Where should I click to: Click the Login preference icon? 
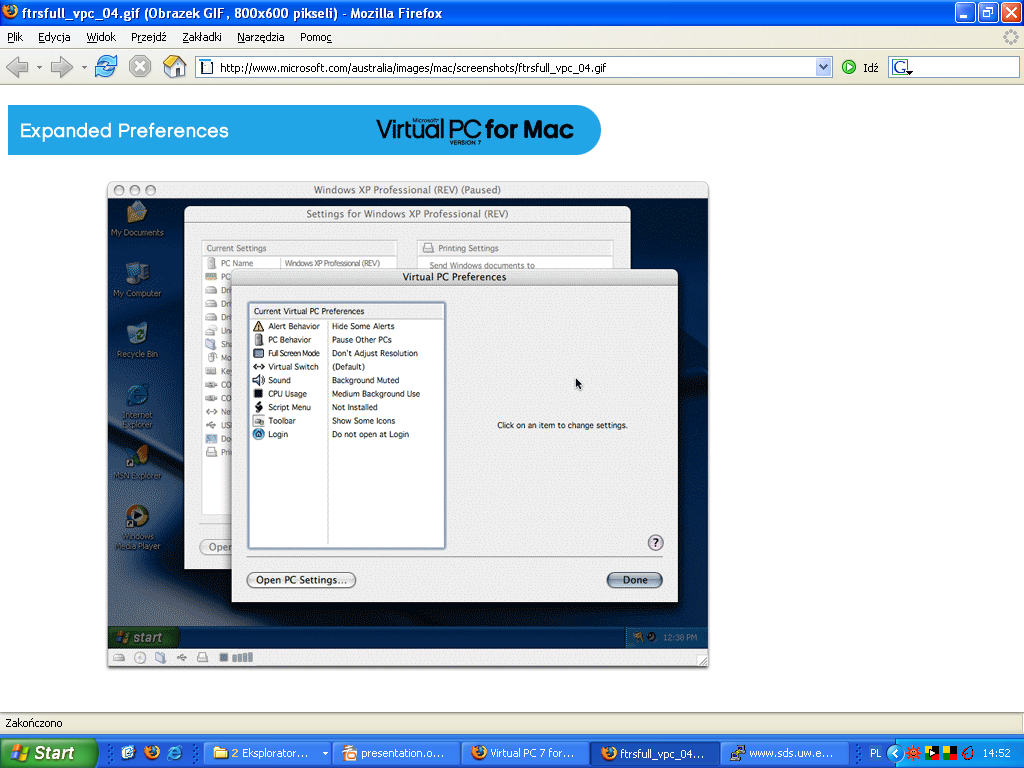pos(259,434)
